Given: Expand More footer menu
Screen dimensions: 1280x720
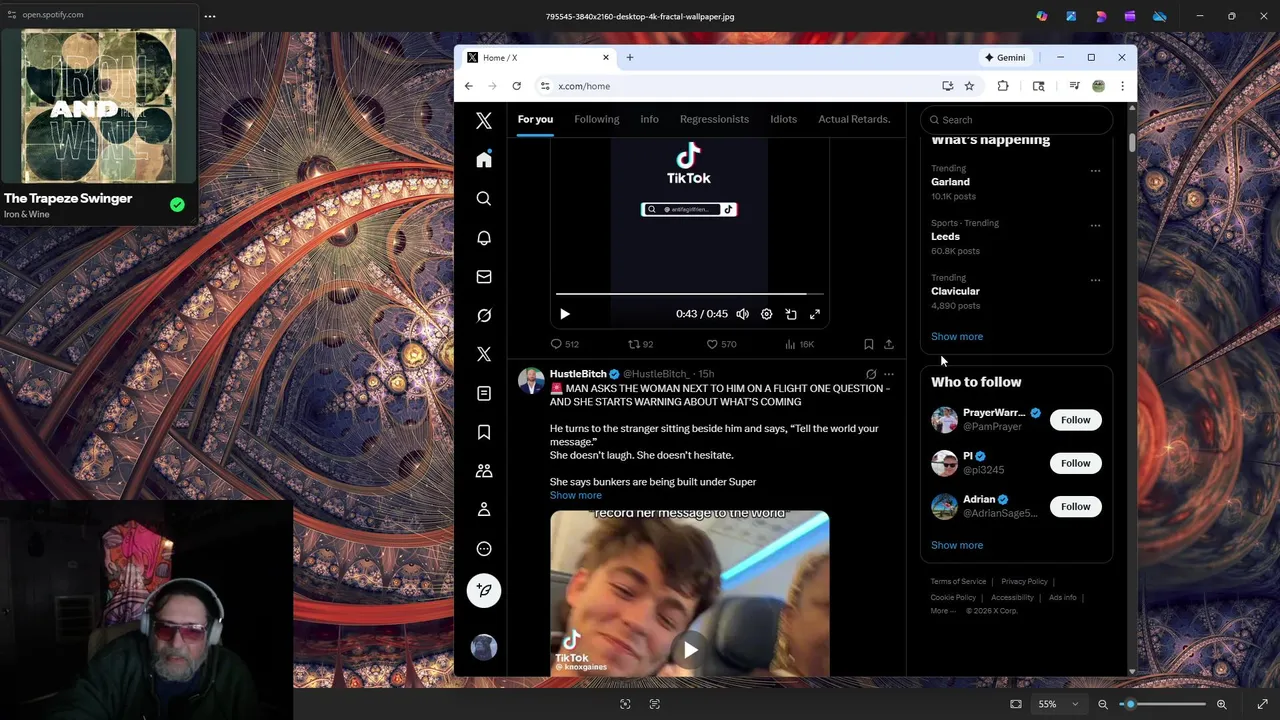Looking at the screenshot, I should pos(942,611).
